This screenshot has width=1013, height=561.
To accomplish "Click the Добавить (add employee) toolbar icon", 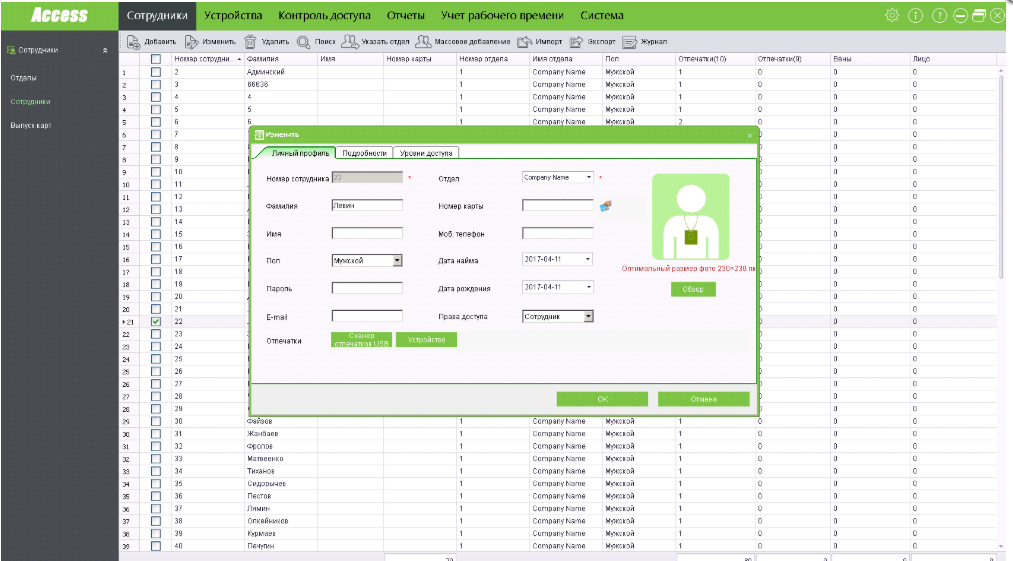I will pos(133,42).
